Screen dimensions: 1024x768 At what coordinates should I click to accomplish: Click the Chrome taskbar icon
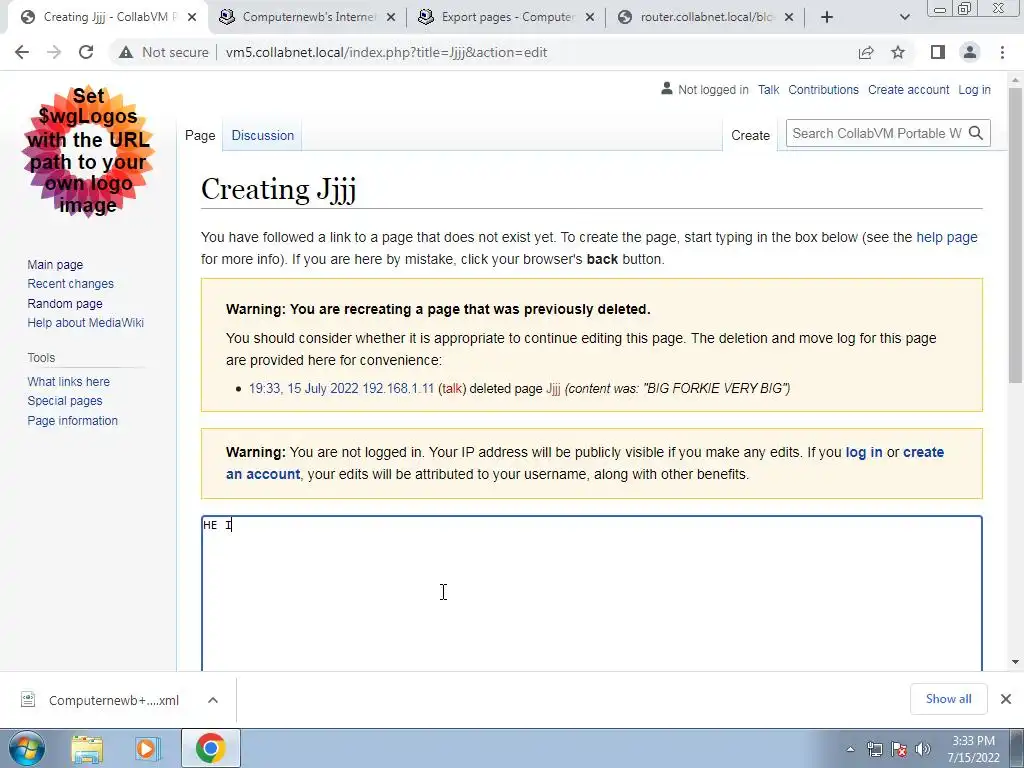click(210, 748)
